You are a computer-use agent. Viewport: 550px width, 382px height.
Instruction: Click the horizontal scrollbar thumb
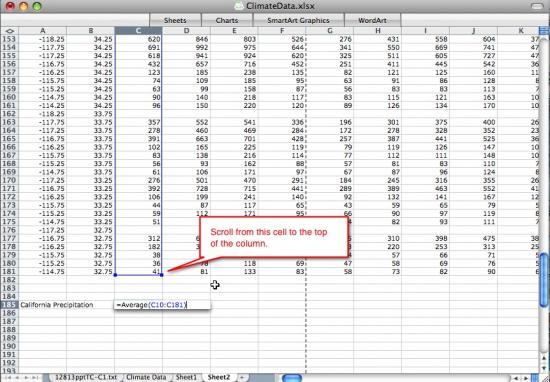(x=292, y=378)
